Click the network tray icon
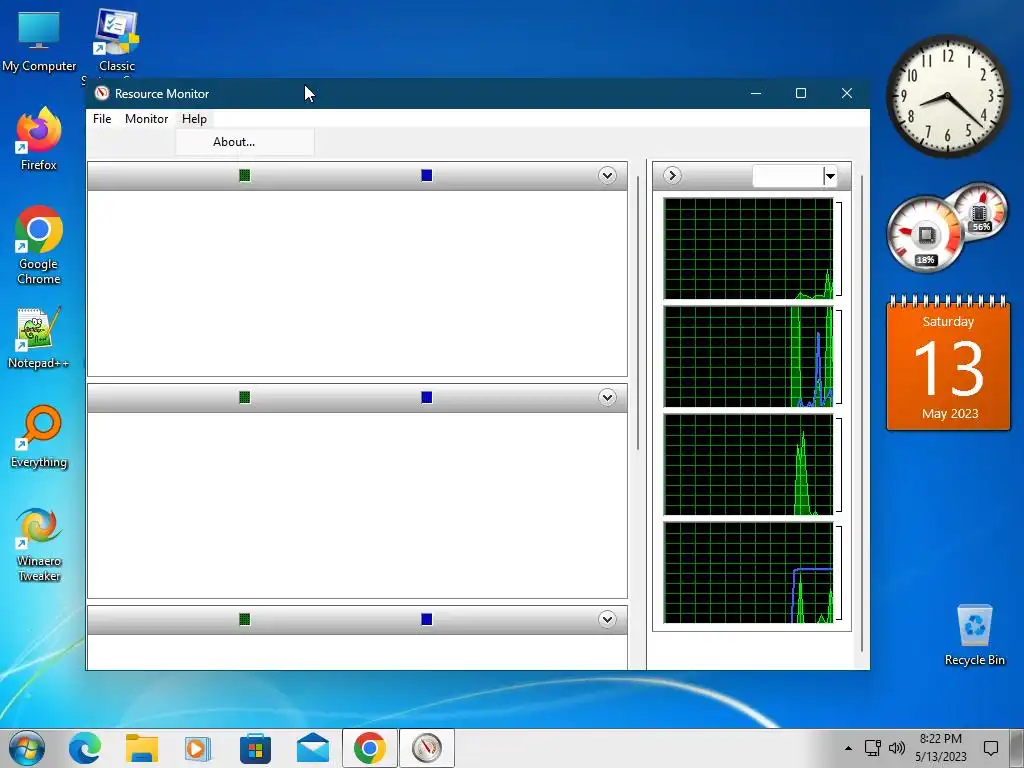 click(x=872, y=748)
